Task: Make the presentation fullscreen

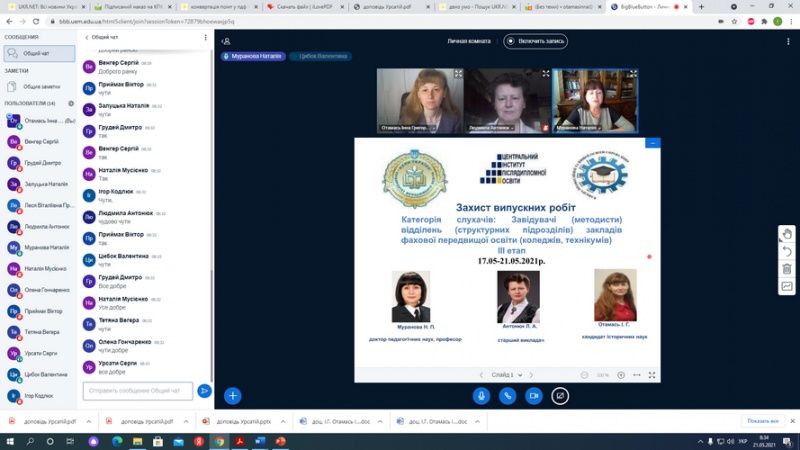Action: point(652,375)
